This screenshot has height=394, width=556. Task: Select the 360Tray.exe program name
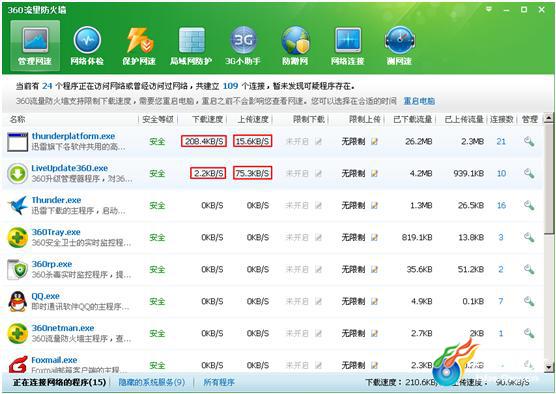pos(56,232)
